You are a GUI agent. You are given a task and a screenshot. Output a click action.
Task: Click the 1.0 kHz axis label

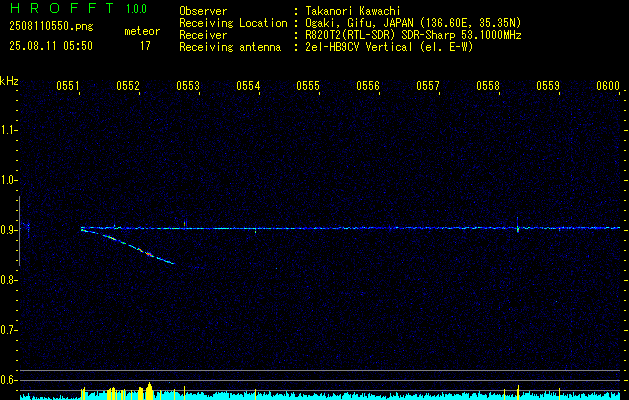8,180
